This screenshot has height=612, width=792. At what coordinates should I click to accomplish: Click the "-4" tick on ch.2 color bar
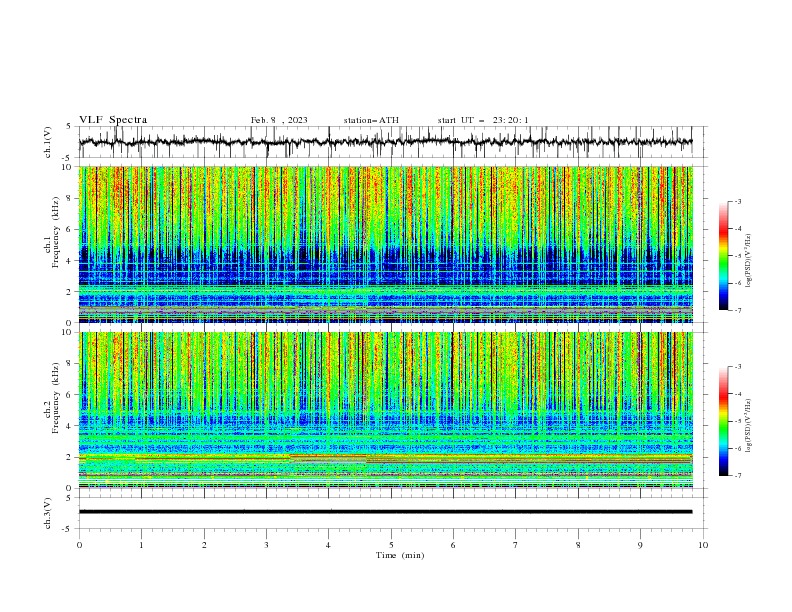point(737,394)
